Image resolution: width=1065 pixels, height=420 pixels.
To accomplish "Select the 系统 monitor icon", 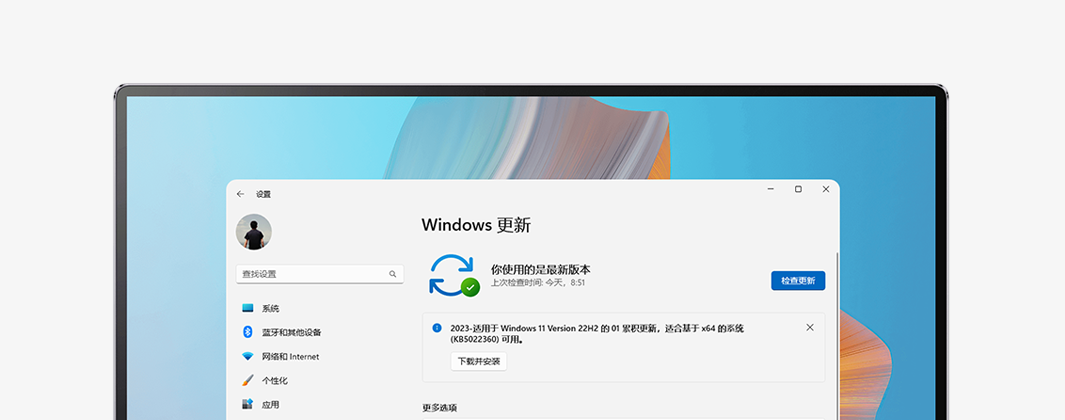I will pos(248,309).
